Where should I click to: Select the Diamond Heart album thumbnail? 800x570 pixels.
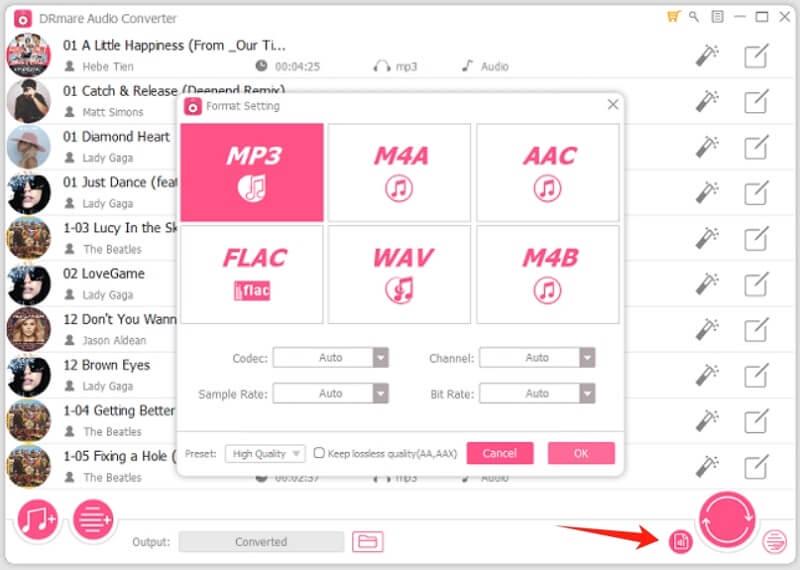[29, 147]
